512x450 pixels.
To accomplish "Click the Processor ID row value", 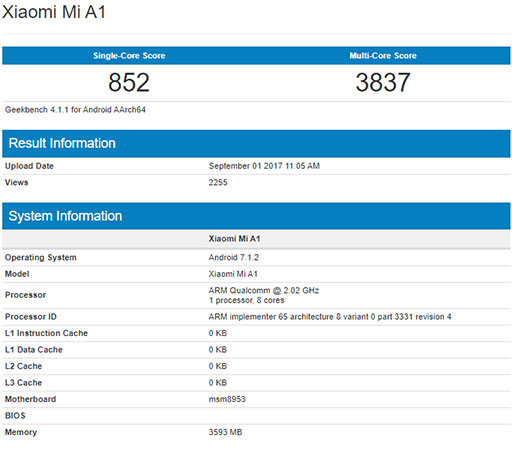I will pyautogui.click(x=330, y=317).
